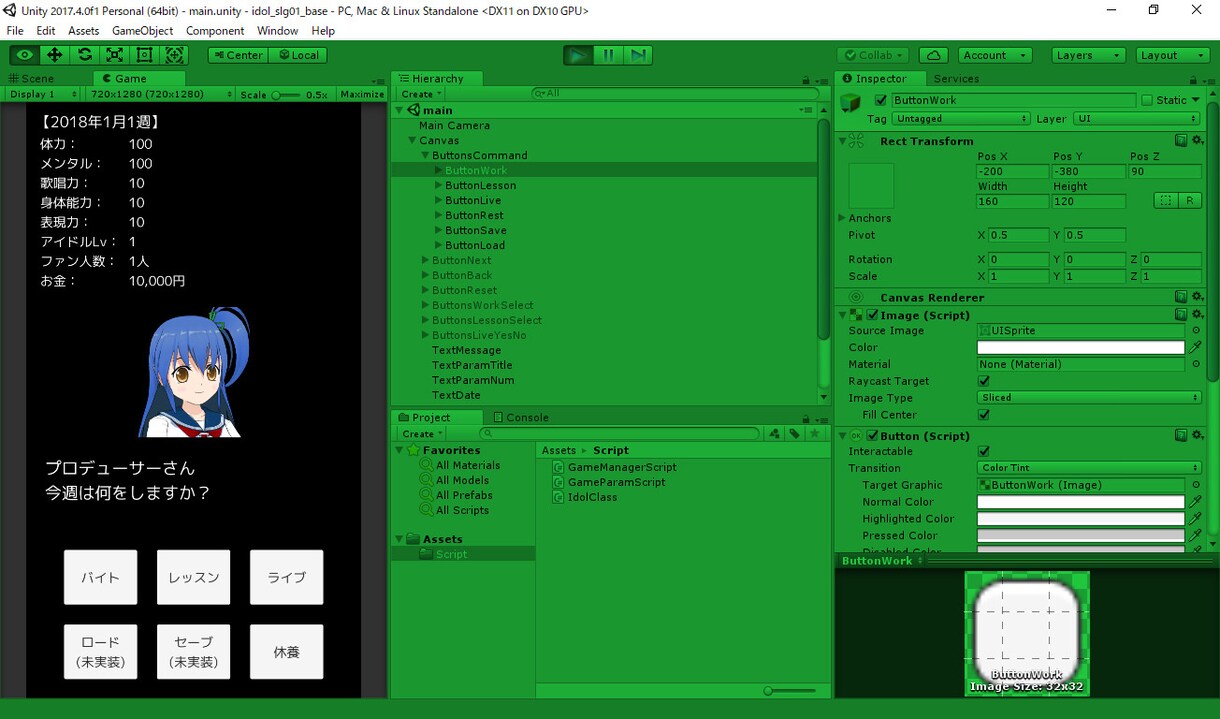Search assets by label icon

coord(794,434)
